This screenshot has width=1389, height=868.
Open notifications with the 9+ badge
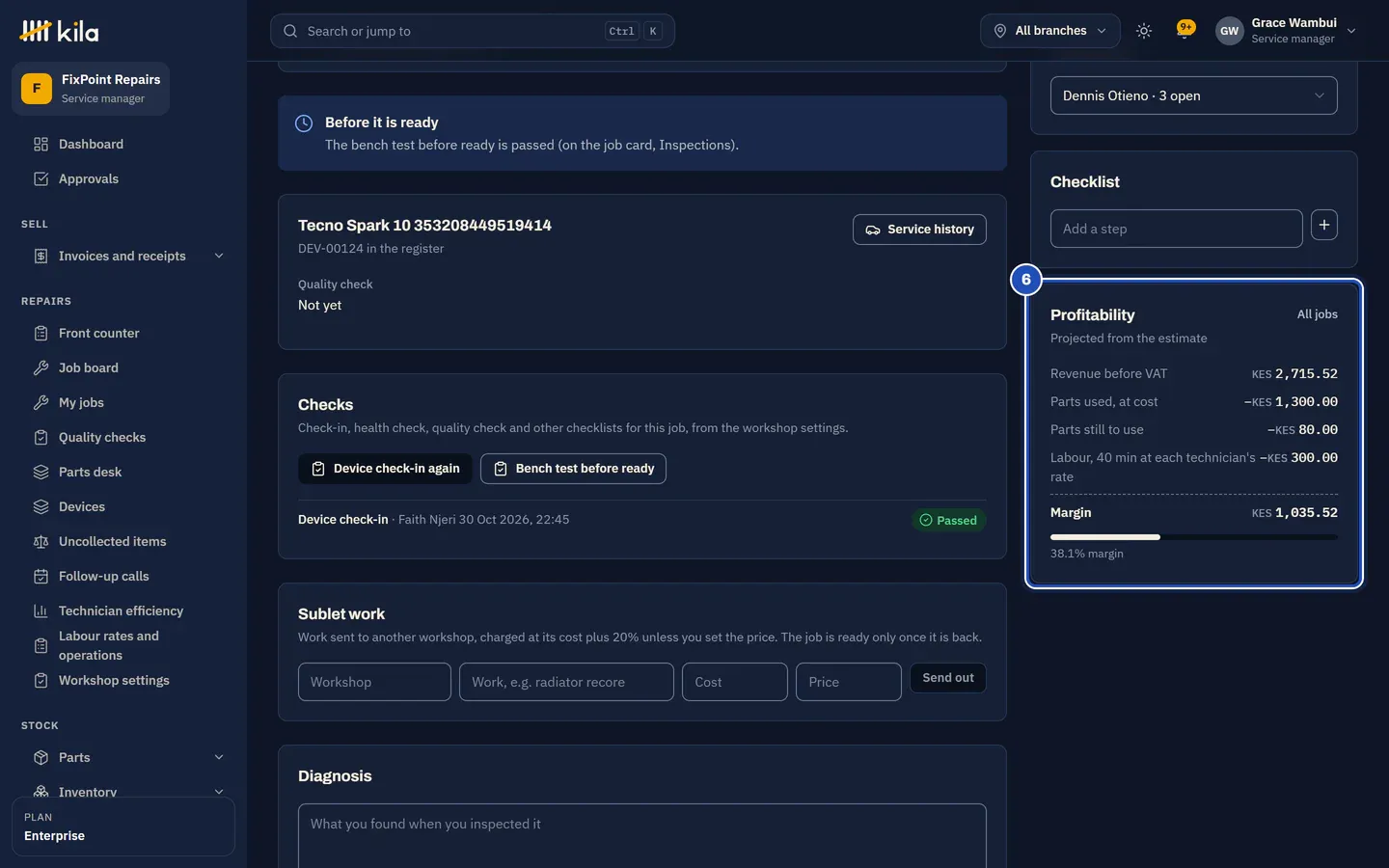[x=1185, y=29]
